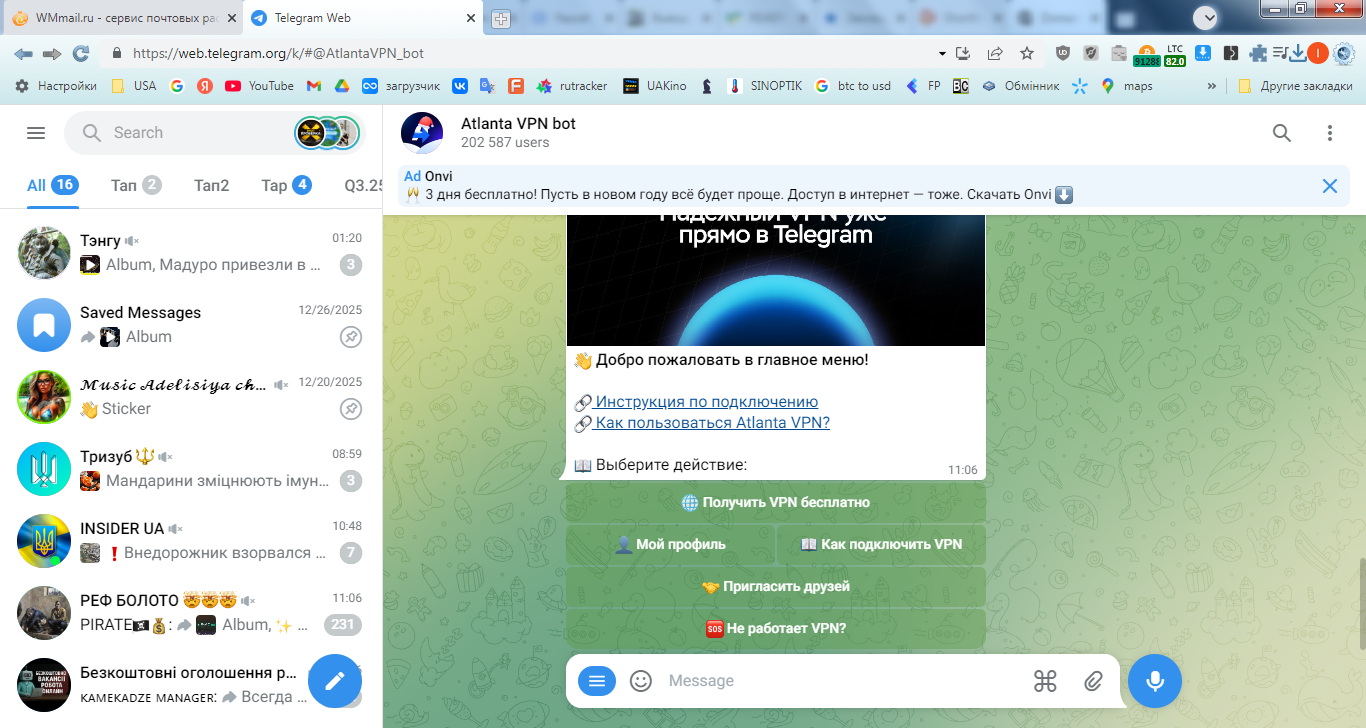Click the browser forward arrow
The width and height of the screenshot is (1366, 728).
pyautogui.click(x=52, y=54)
